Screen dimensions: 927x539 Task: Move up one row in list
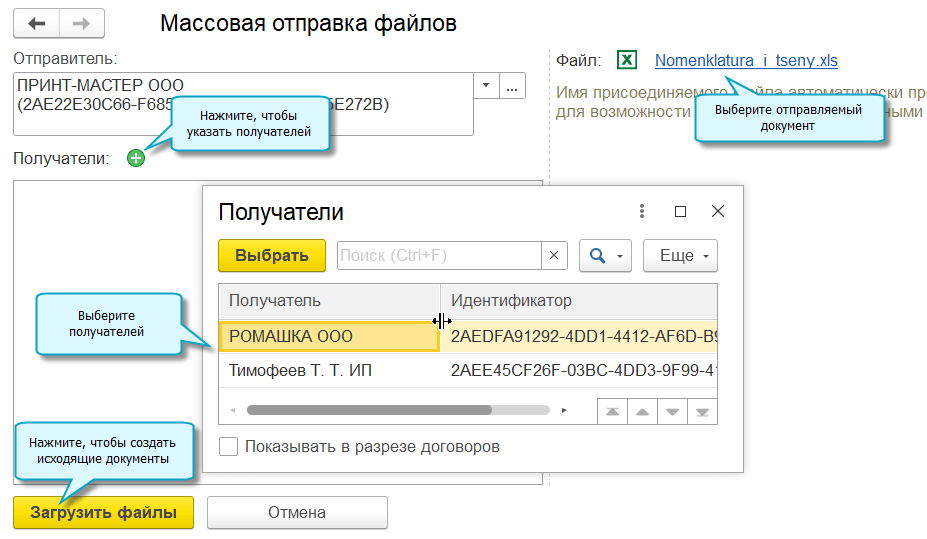[642, 410]
